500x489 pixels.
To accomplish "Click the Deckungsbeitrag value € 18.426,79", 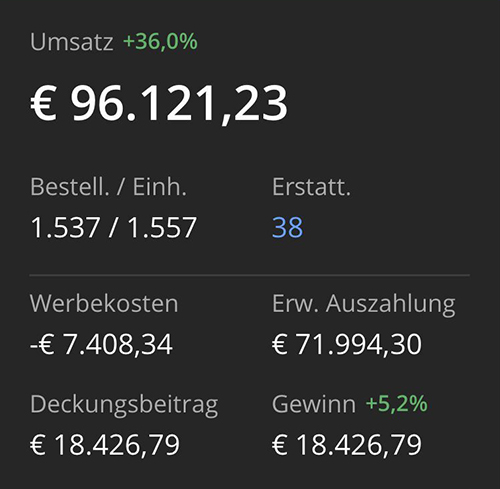I will coord(105,445).
